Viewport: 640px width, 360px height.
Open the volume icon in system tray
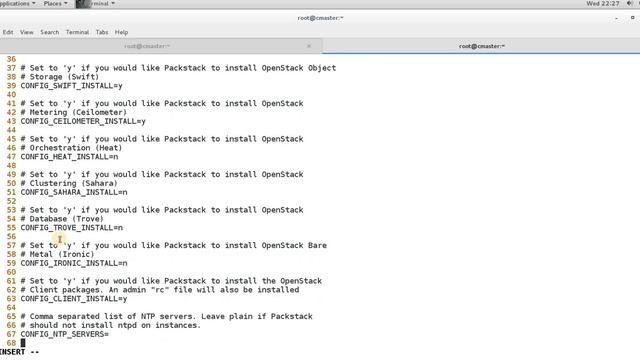coord(629,4)
